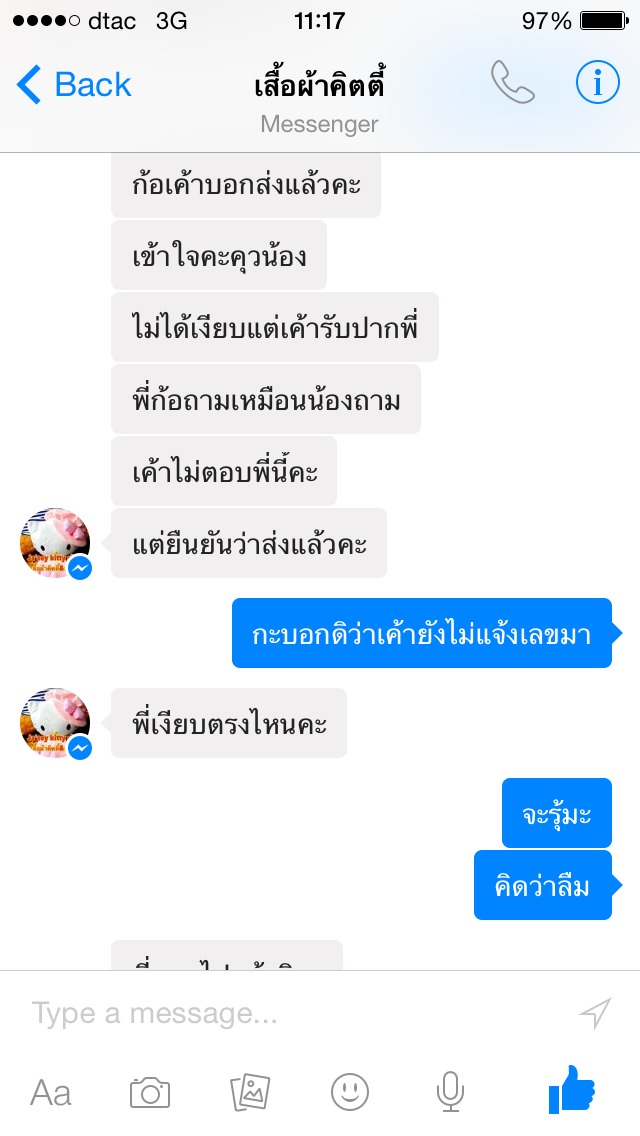640x1136 pixels.
Task: Send a thumbs-up like
Action: point(572,1089)
